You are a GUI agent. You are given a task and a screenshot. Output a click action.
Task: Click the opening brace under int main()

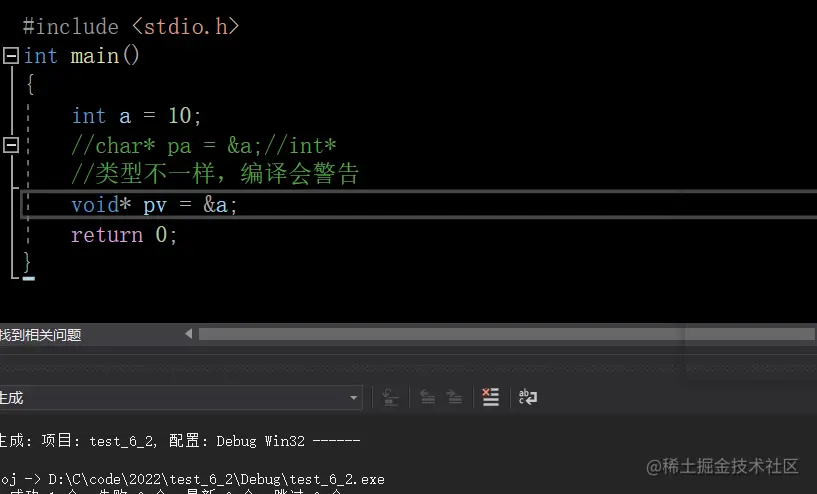(x=30, y=84)
